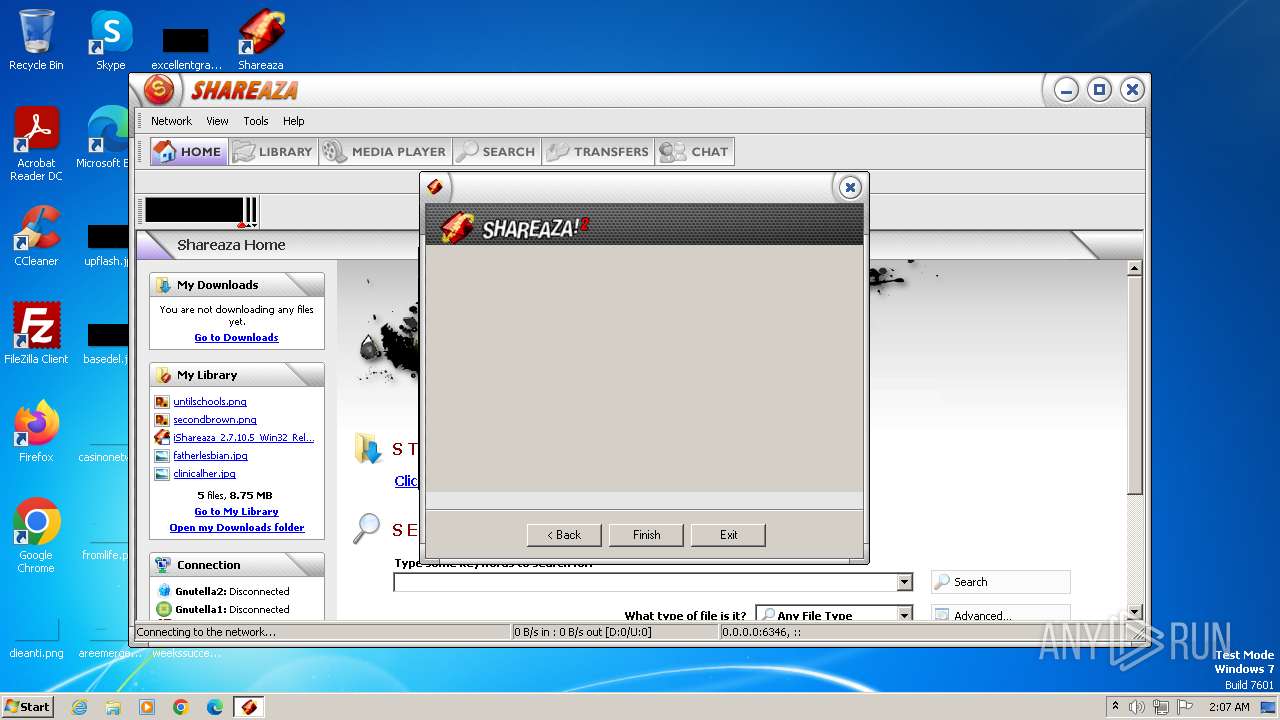Open secondbrown.png from My Library
Screen dimensions: 1280x720
(215, 420)
